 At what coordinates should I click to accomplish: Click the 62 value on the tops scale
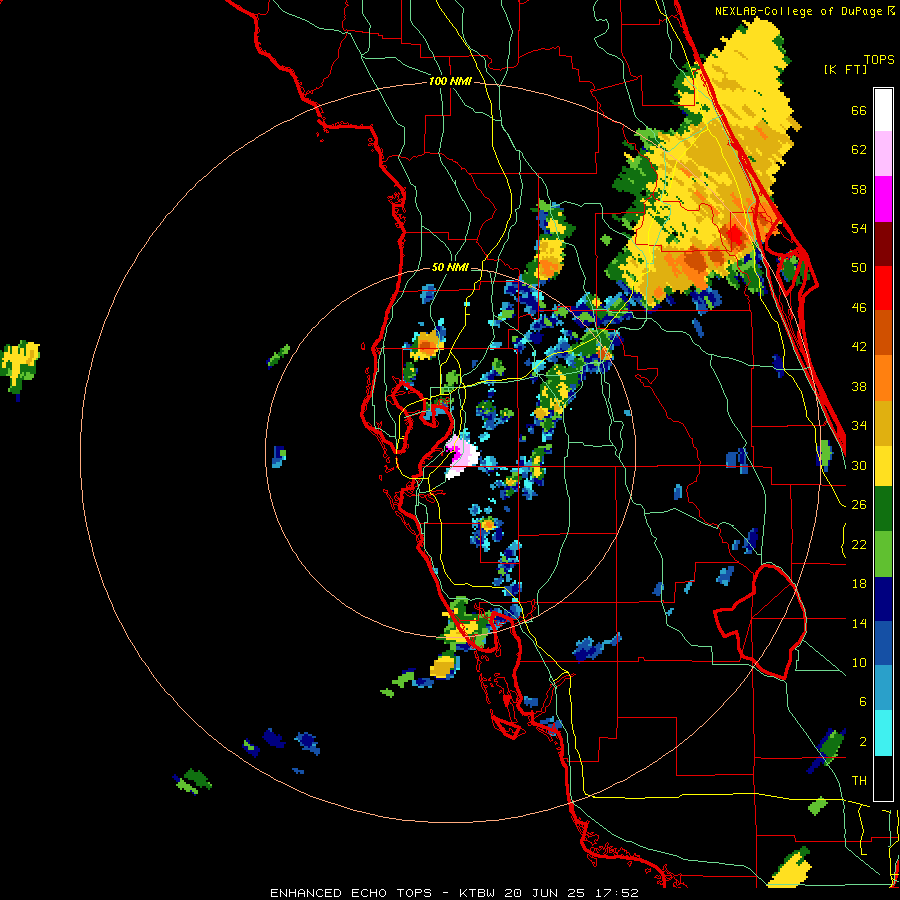click(x=859, y=150)
